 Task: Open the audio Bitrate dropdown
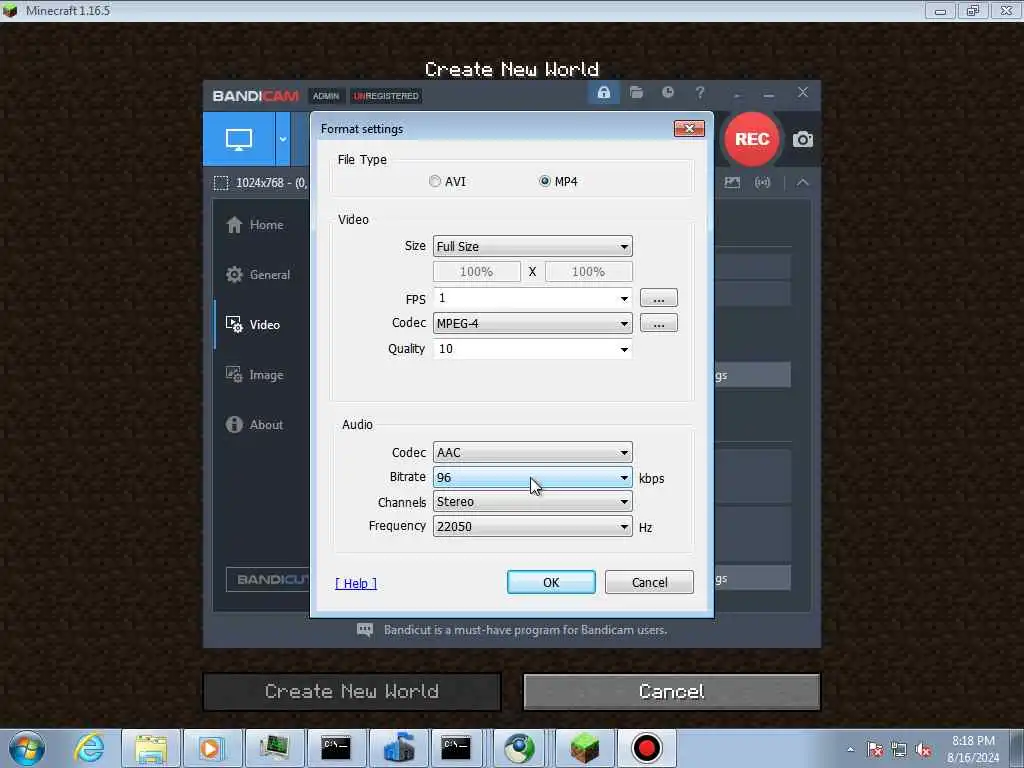click(532, 477)
